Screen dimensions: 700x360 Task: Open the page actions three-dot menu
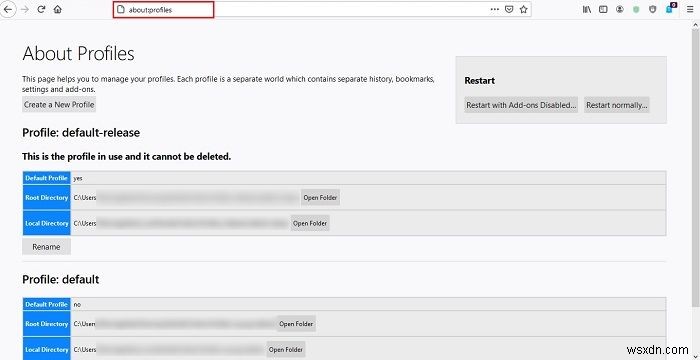[495, 9]
